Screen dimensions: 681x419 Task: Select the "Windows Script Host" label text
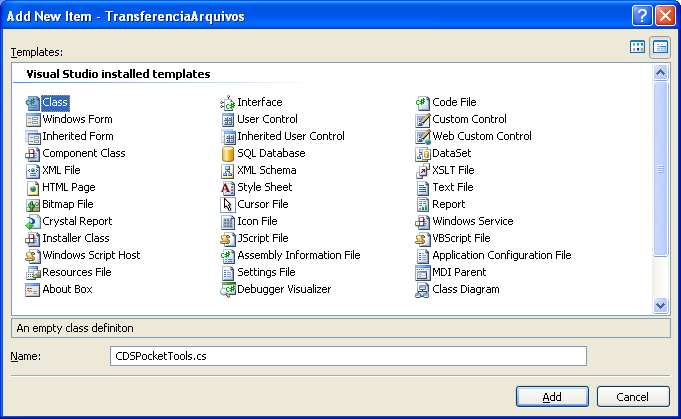91,255
